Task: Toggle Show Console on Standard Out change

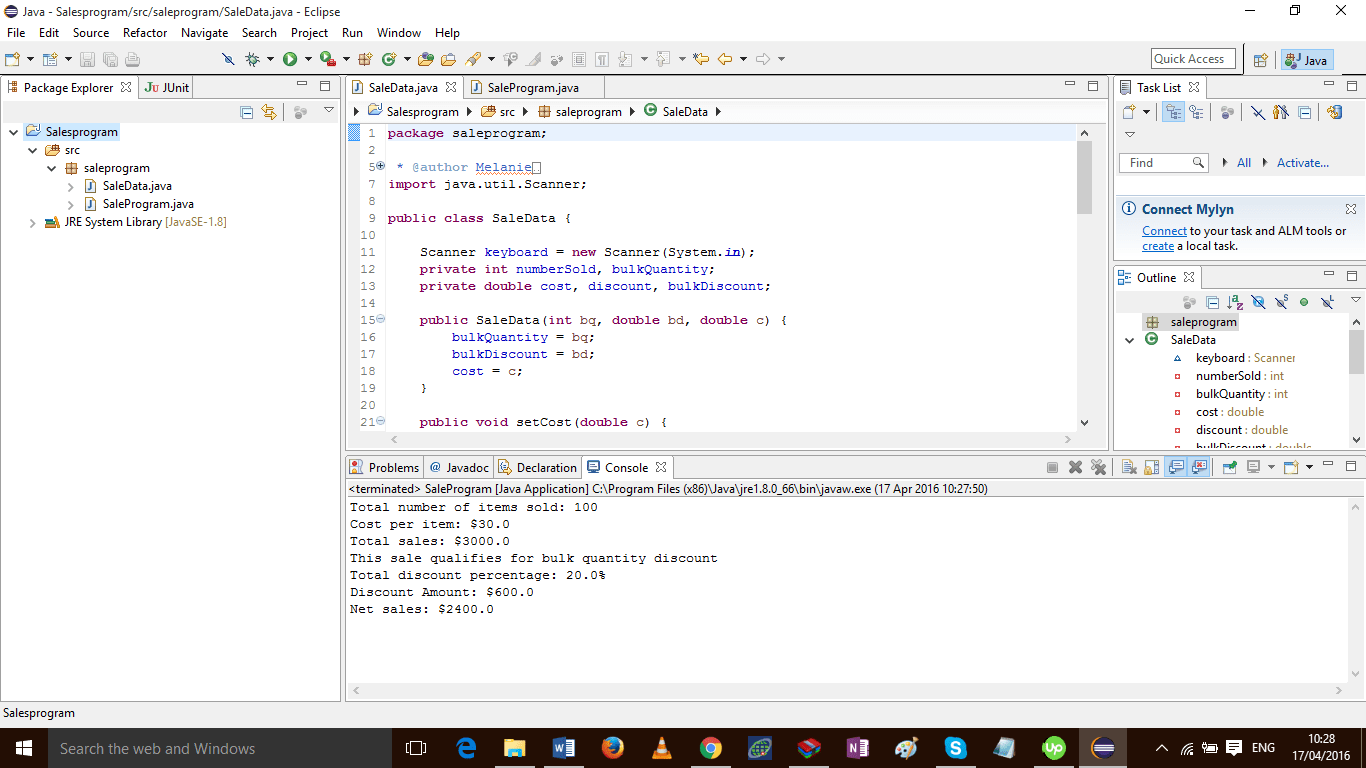Action: [x=1176, y=467]
